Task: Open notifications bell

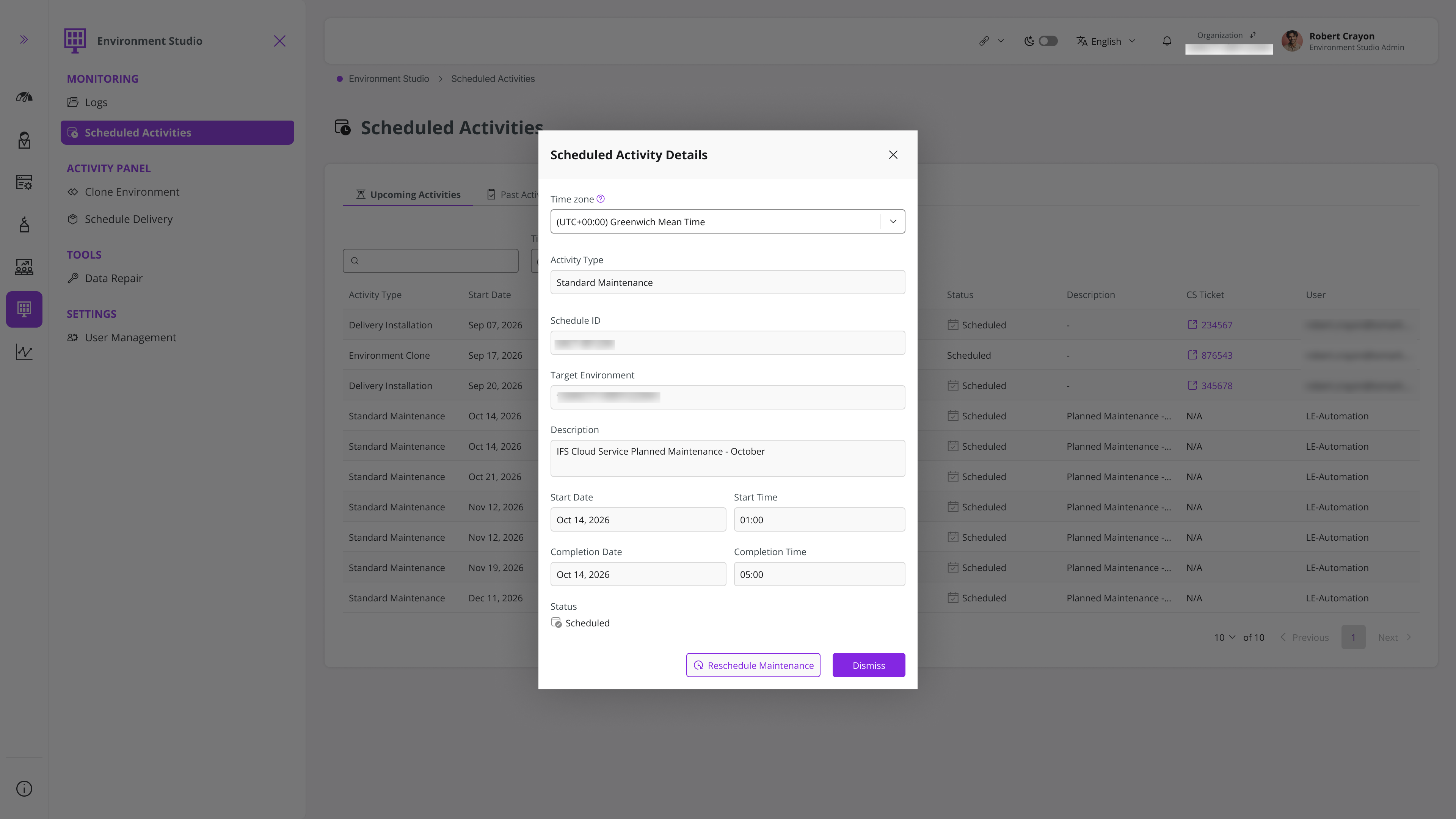Action: (x=1167, y=41)
